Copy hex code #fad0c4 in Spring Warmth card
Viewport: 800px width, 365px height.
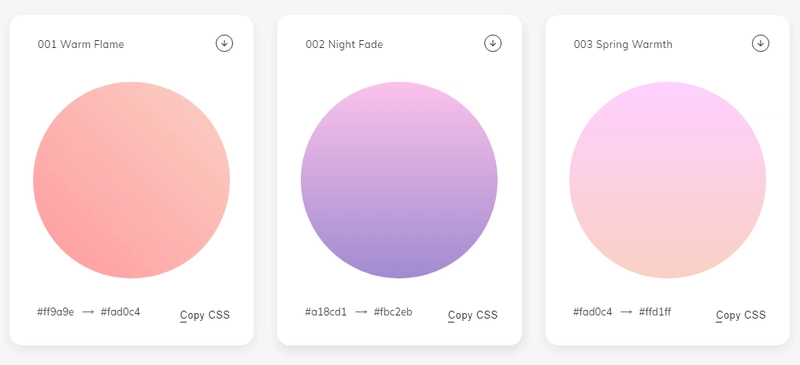point(592,312)
